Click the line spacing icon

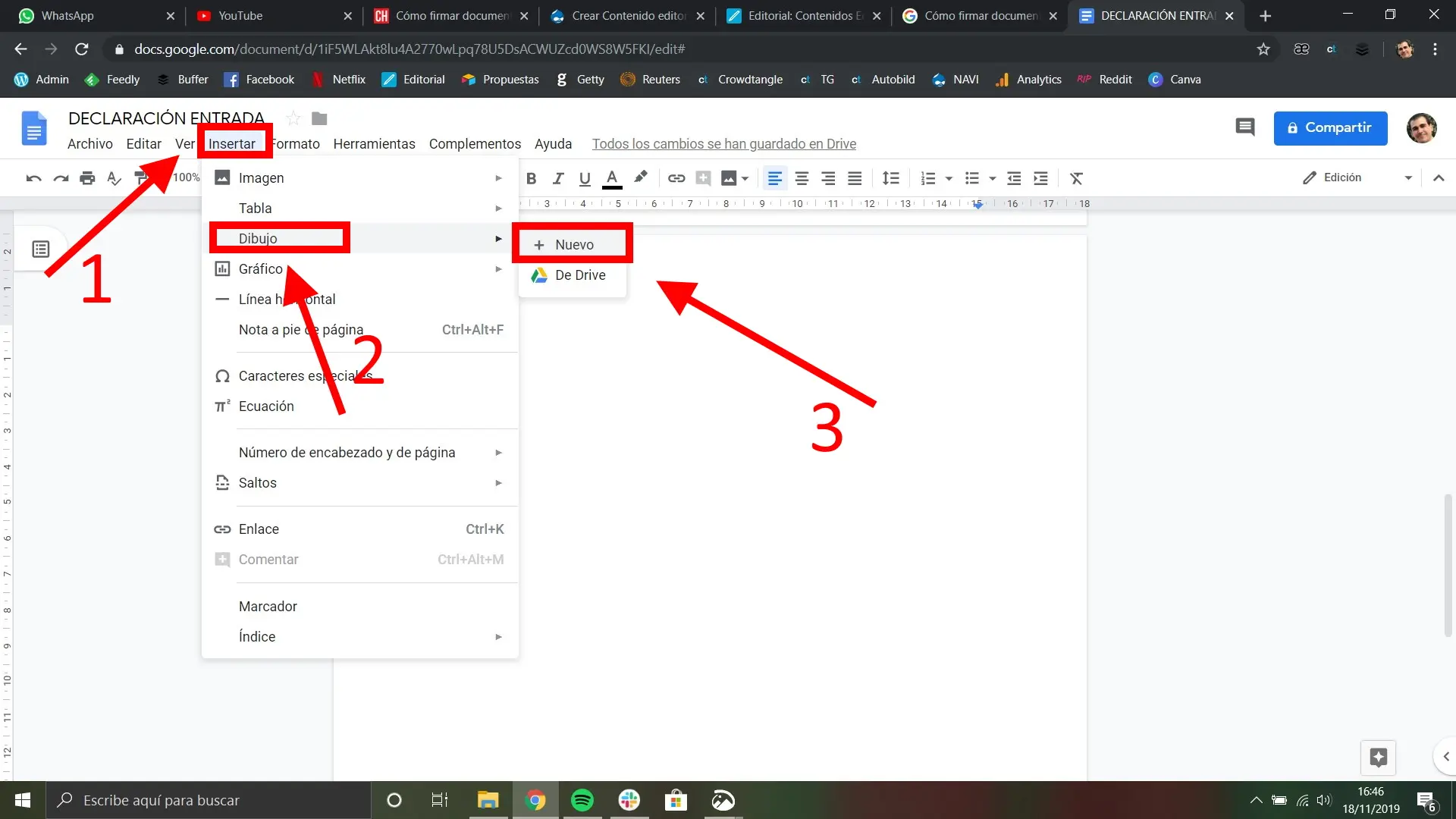[x=890, y=178]
